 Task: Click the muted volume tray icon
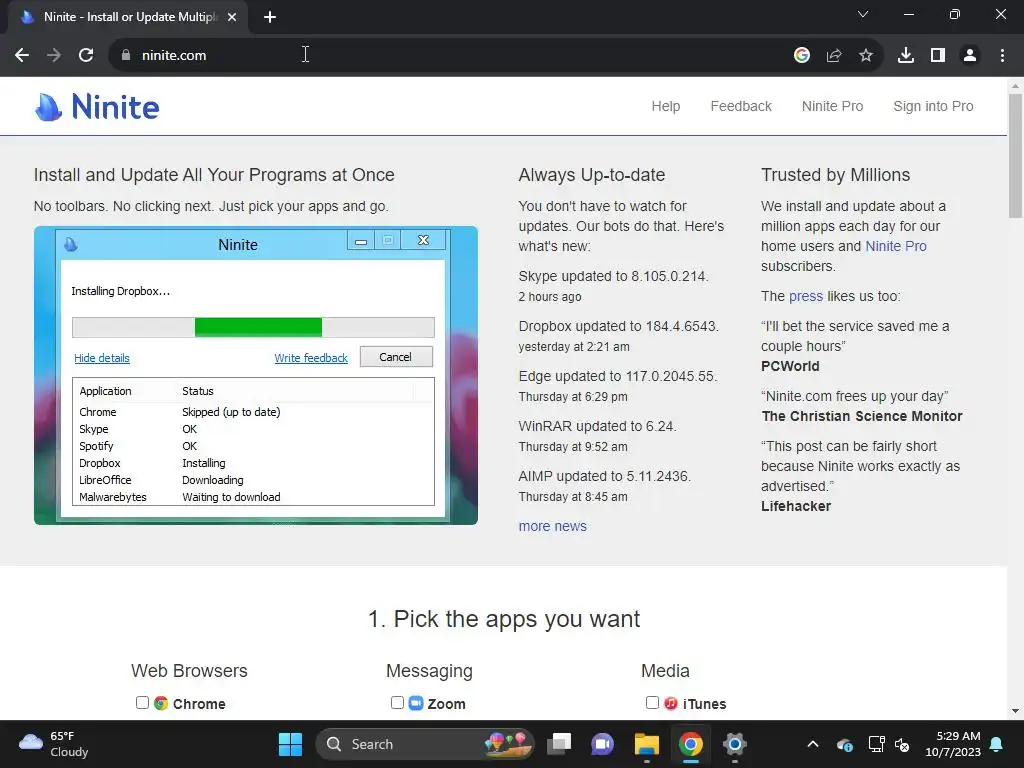click(x=903, y=744)
